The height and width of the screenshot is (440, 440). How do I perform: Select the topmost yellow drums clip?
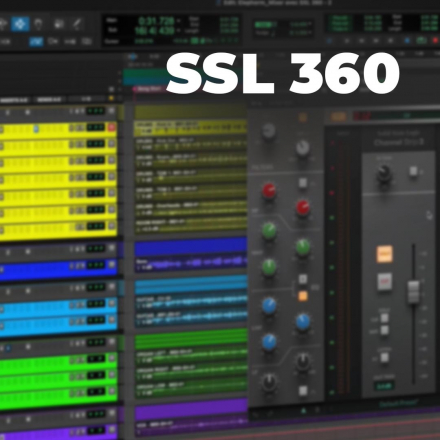pyautogui.click(x=191, y=128)
